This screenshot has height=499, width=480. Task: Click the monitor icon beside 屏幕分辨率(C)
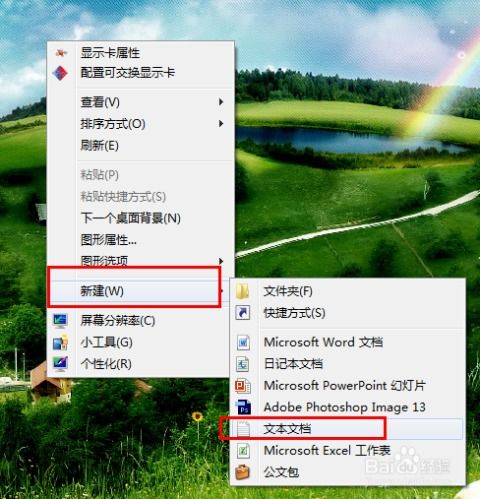click(60, 321)
